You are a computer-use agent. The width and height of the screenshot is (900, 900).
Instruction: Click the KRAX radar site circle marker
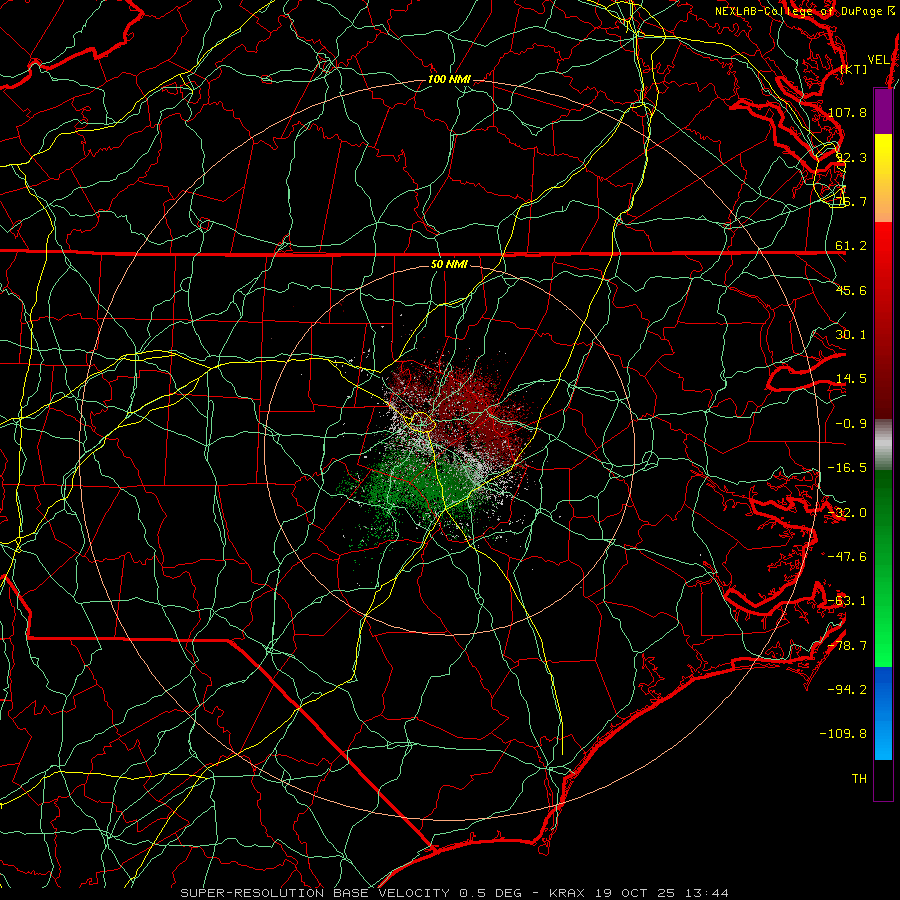point(422,422)
